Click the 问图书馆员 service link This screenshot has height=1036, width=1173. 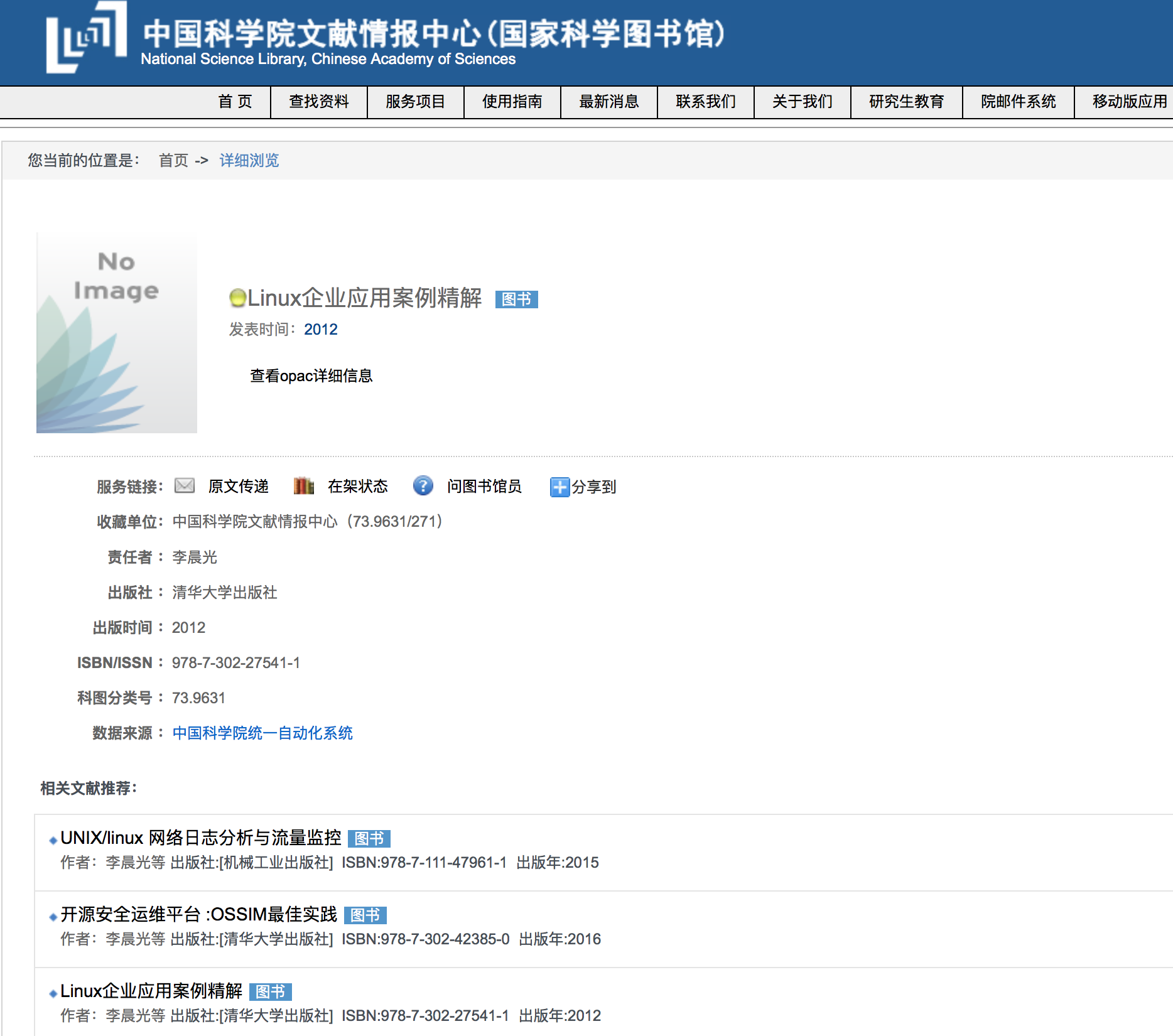click(484, 487)
